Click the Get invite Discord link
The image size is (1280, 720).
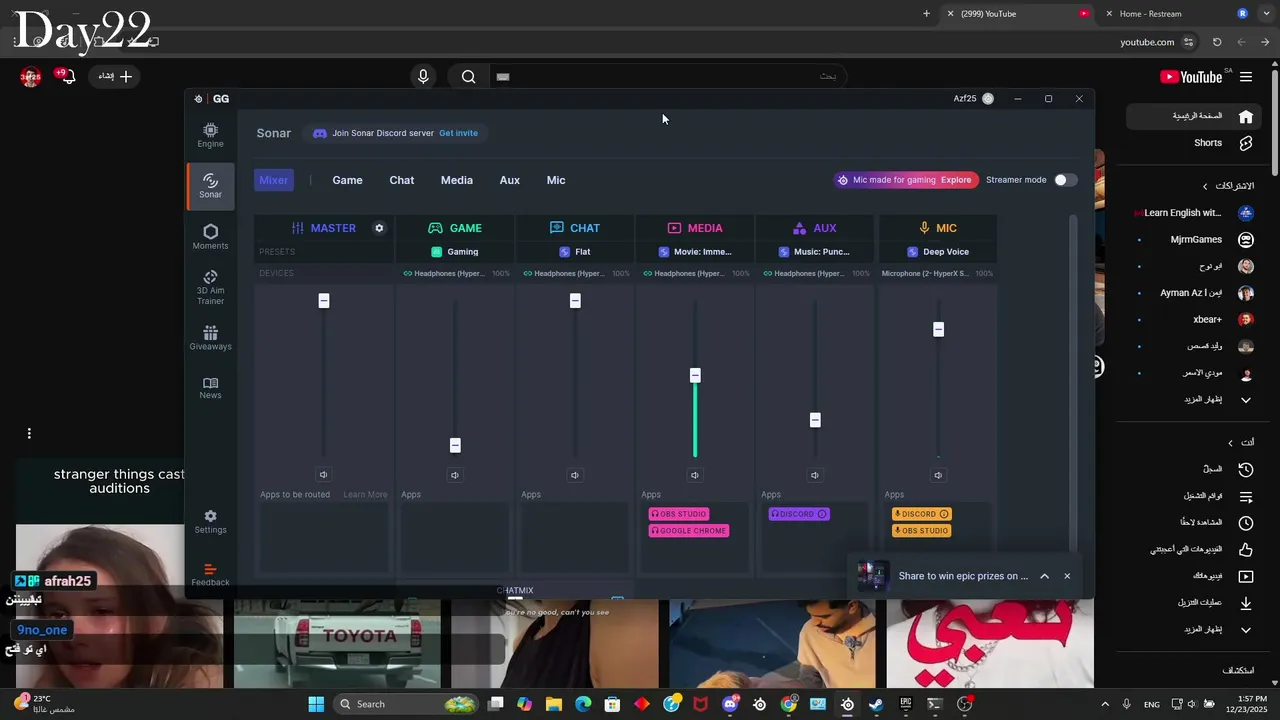click(458, 133)
